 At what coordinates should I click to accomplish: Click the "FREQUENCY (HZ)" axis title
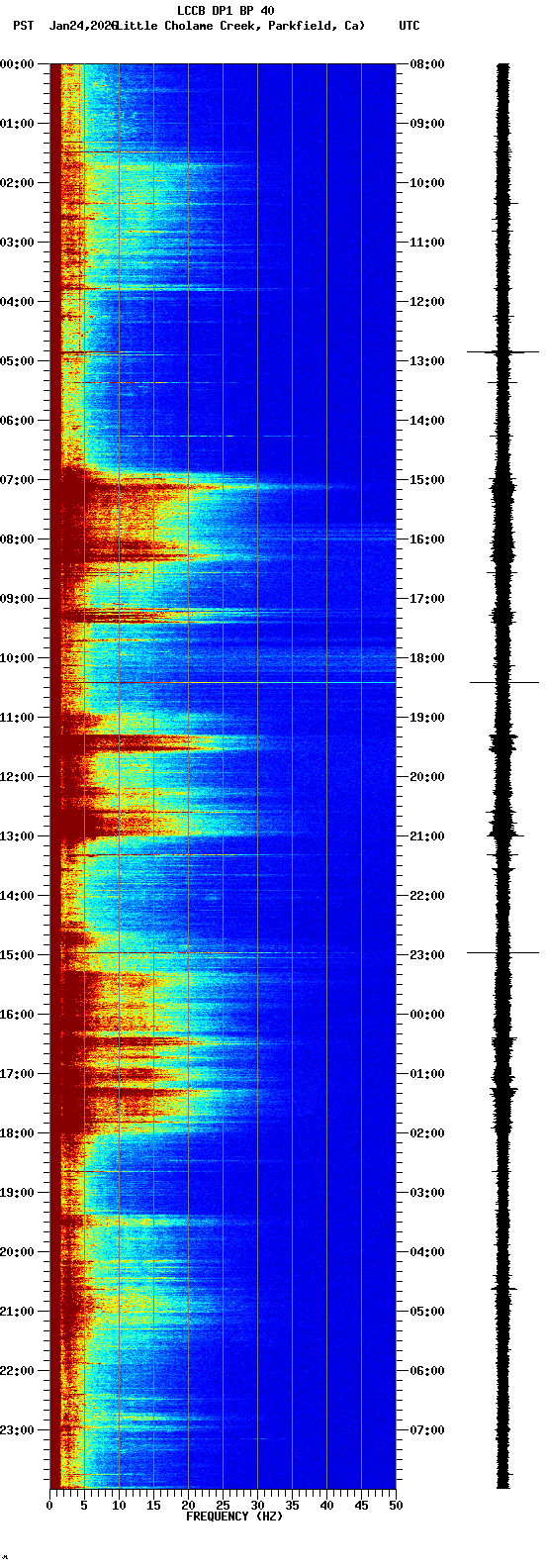pyautogui.click(x=234, y=1516)
